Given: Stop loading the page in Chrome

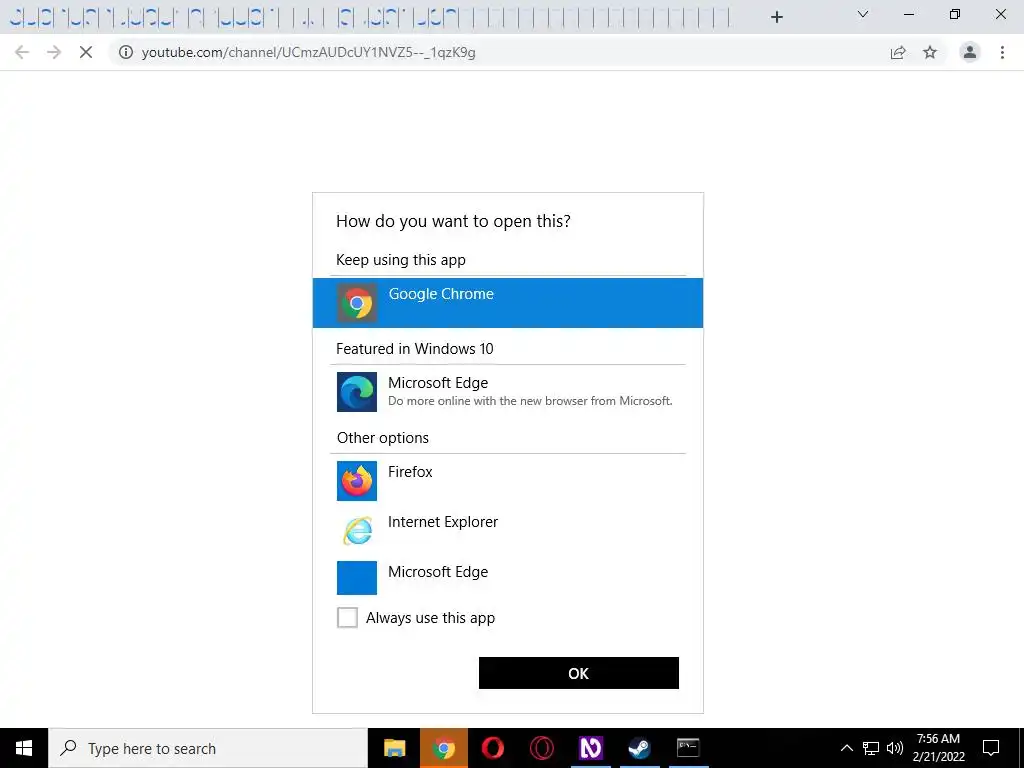Looking at the screenshot, I should pyautogui.click(x=86, y=52).
